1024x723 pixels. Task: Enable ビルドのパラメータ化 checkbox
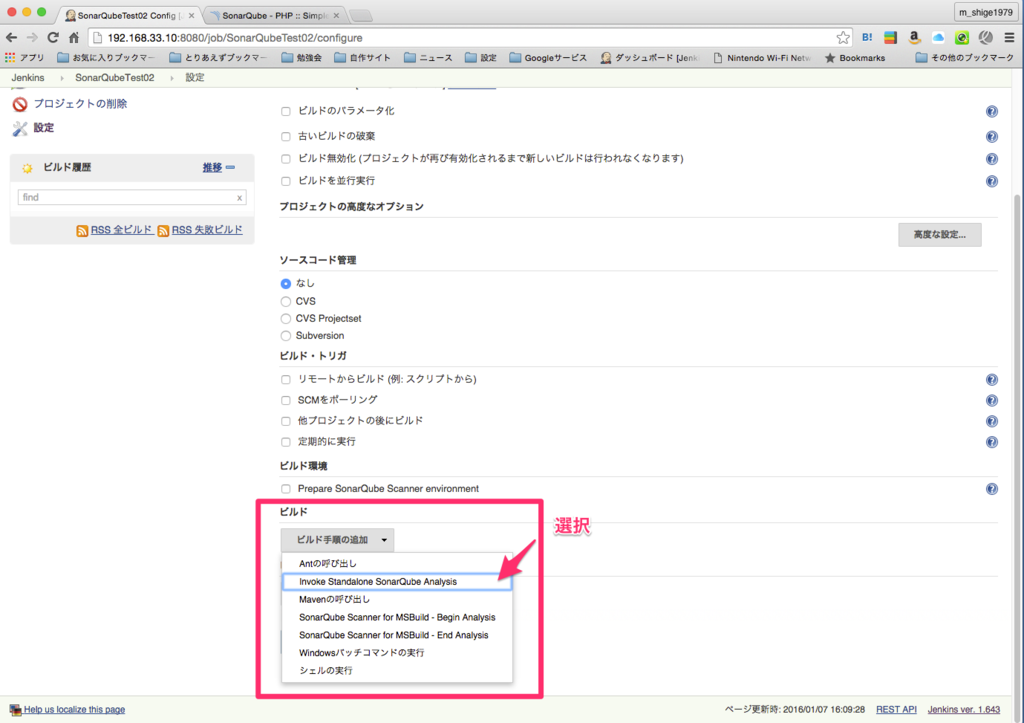click(285, 112)
